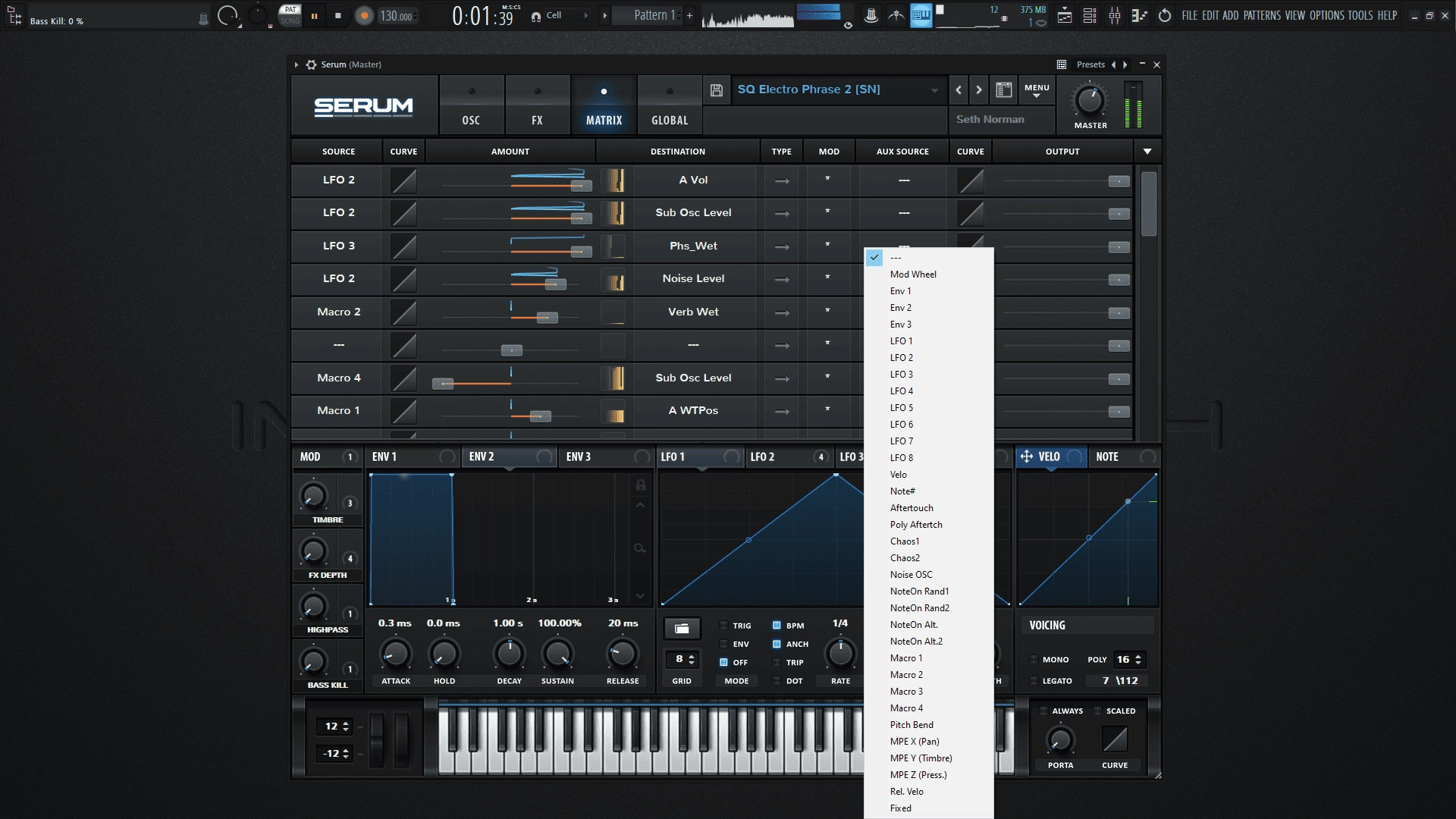Image resolution: width=1456 pixels, height=819 pixels.
Task: Toggle the BPM checkbox
Action: (x=777, y=626)
